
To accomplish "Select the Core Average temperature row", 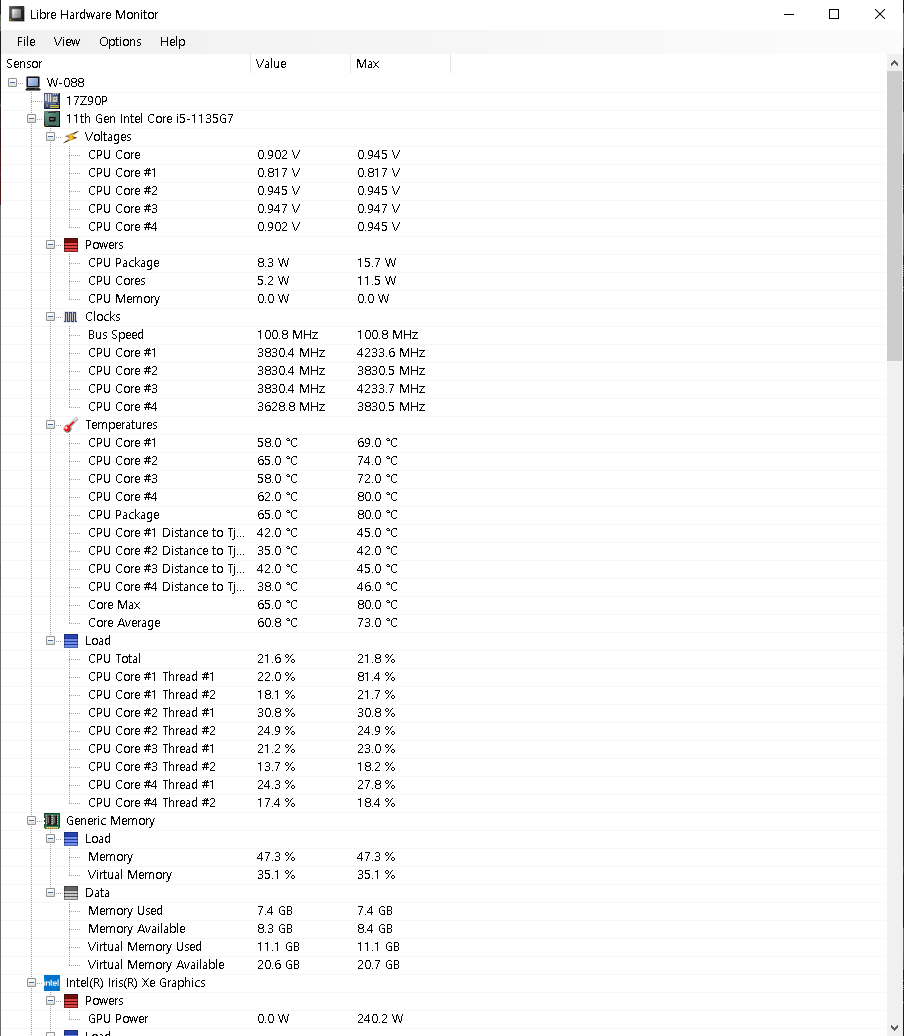I will point(443,623).
